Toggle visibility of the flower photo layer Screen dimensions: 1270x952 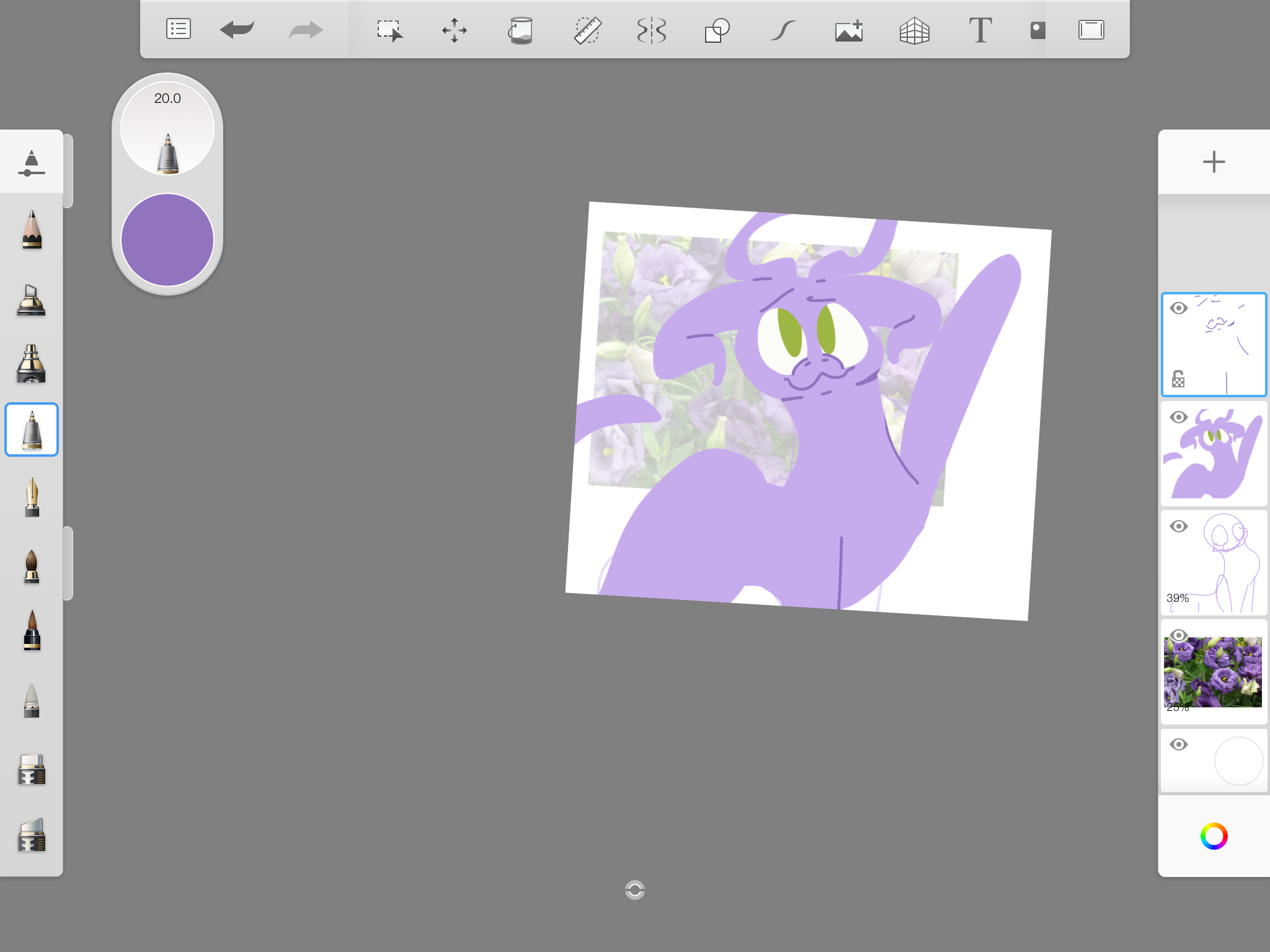(x=1179, y=635)
